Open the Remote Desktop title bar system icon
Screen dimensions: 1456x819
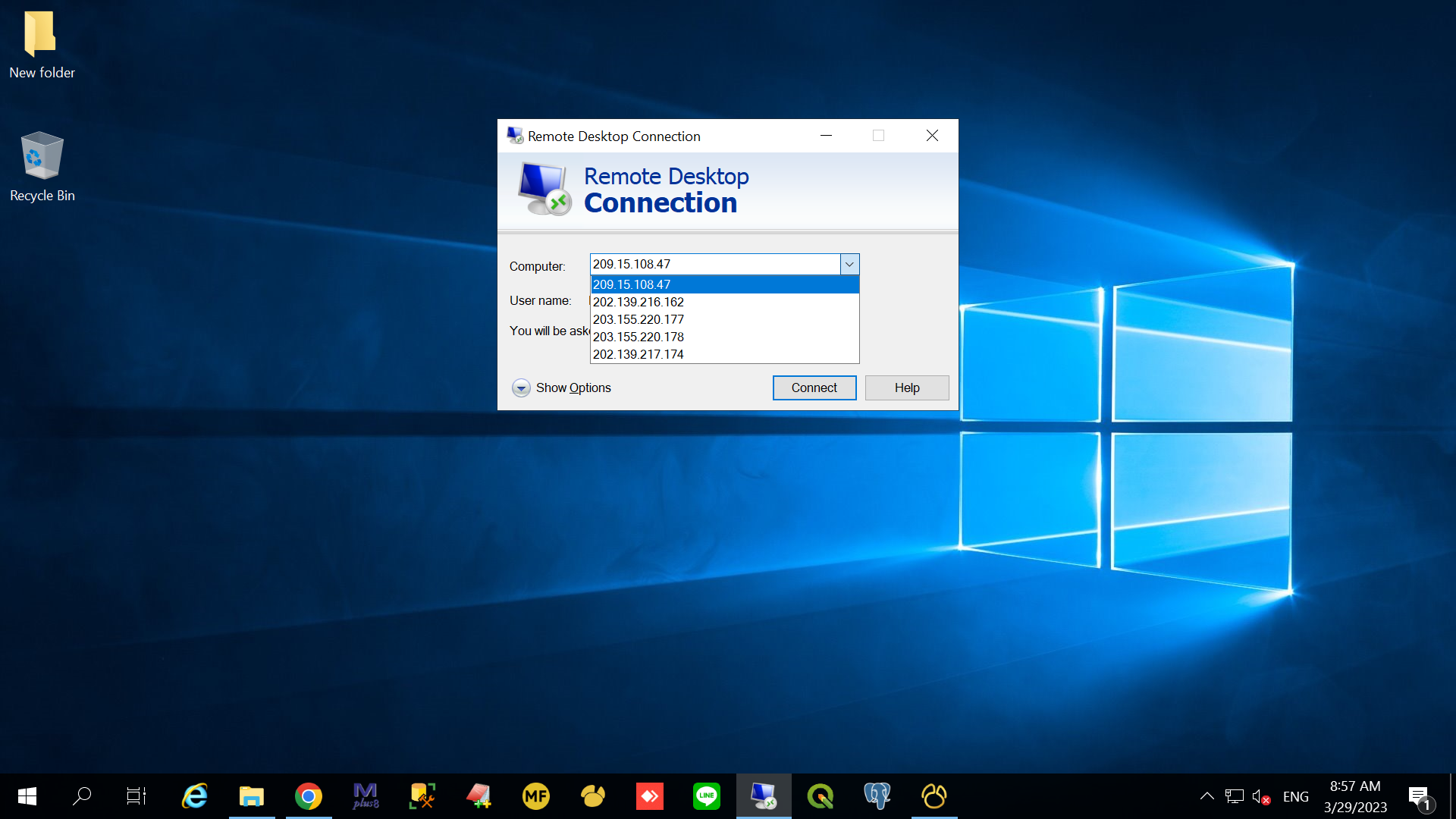[515, 136]
